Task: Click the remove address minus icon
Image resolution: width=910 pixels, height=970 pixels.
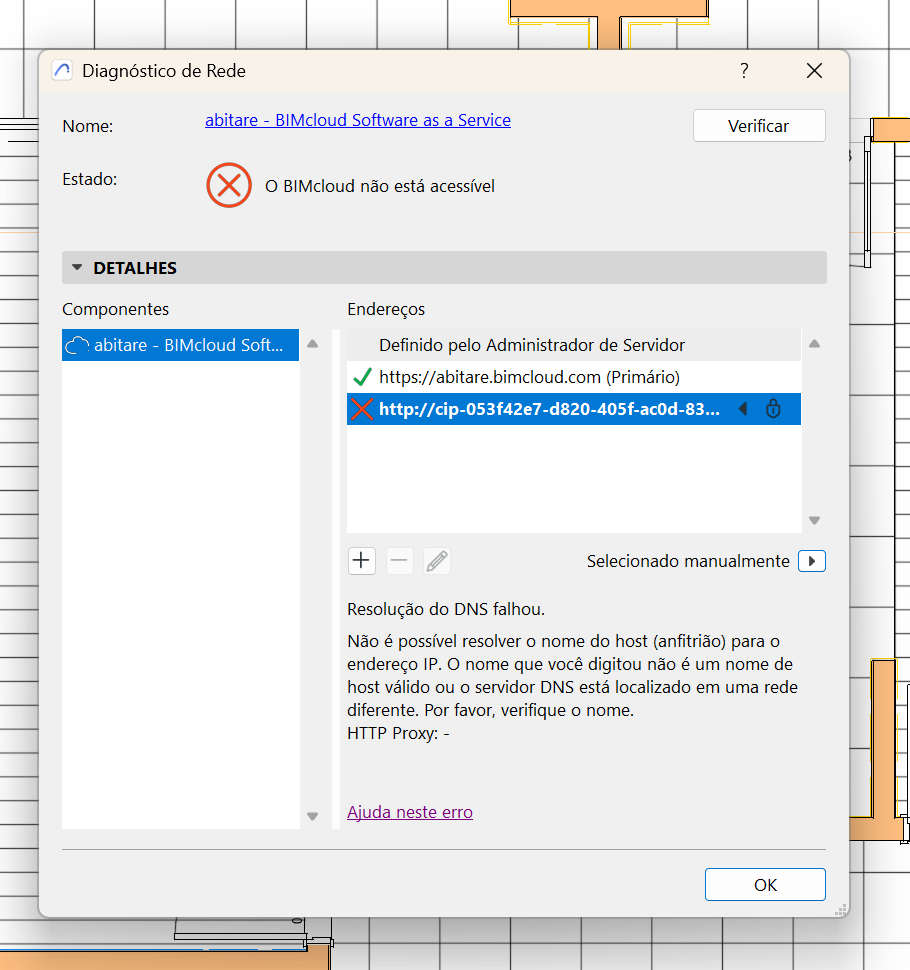Action: 400,561
